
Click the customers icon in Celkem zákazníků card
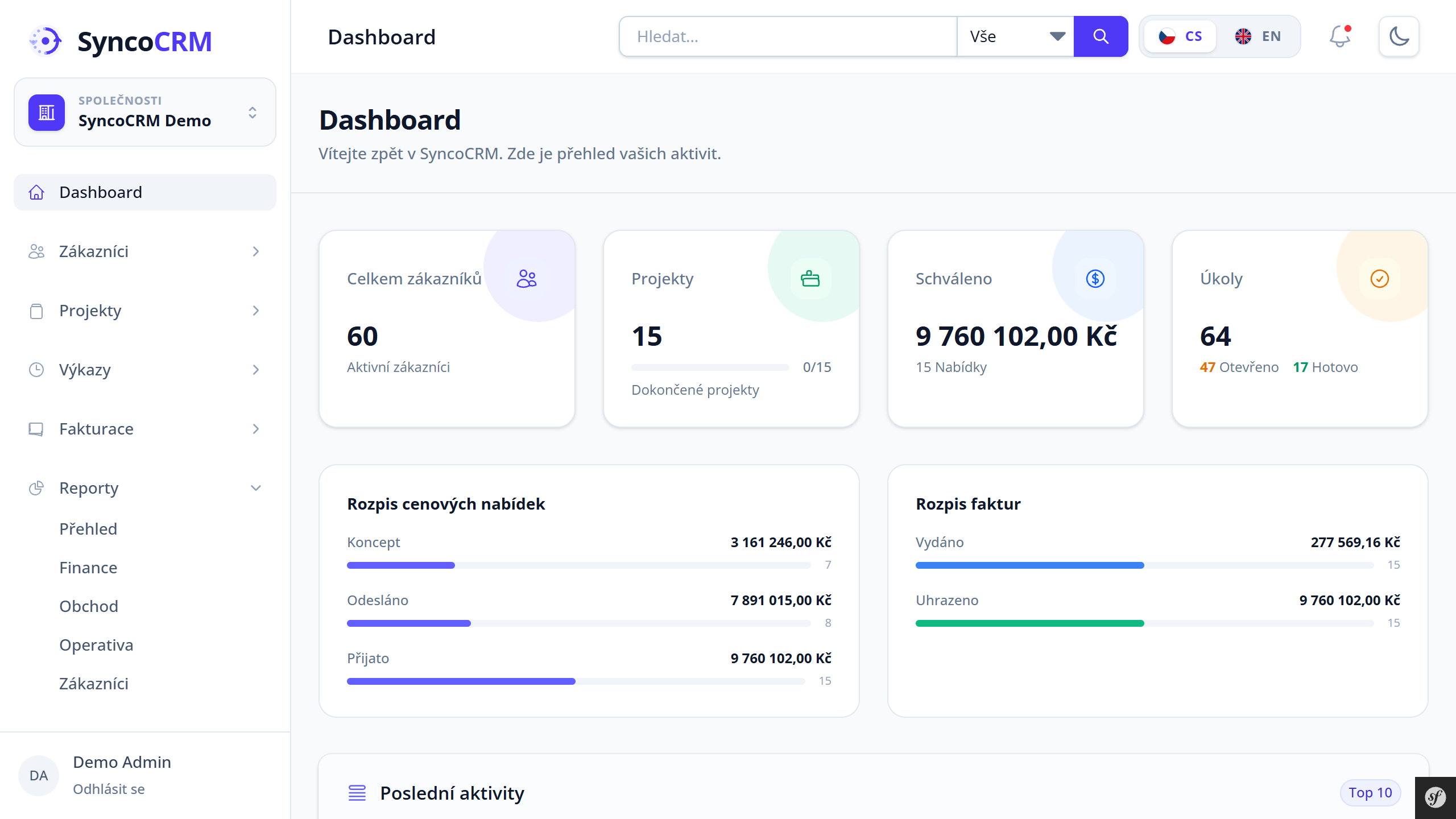point(527,279)
